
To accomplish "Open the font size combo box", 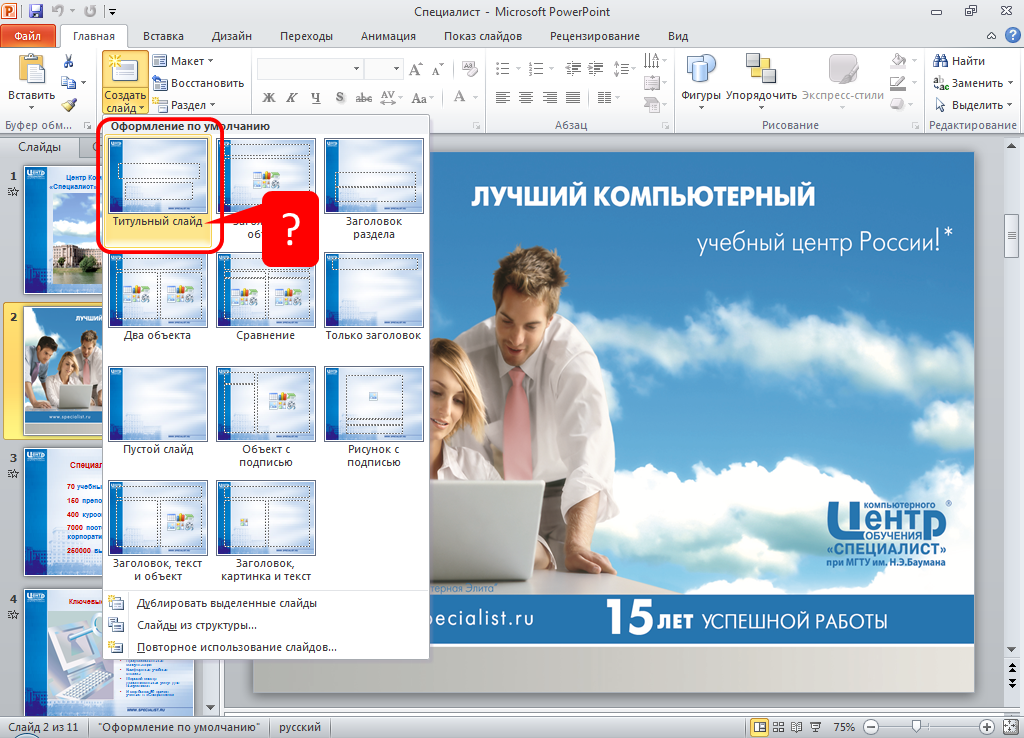I will pos(383,69).
